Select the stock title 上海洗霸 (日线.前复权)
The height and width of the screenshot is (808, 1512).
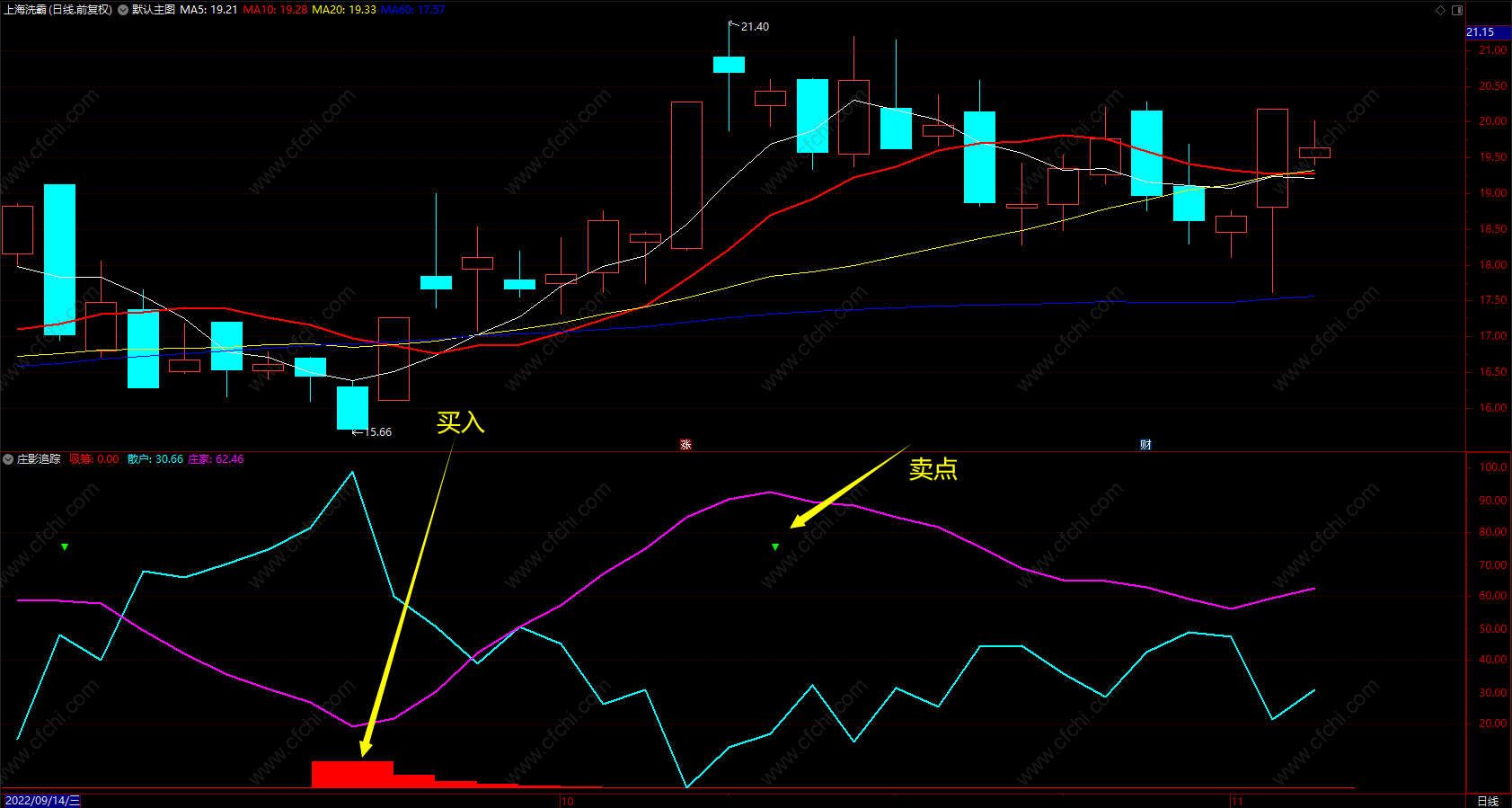[x=58, y=10]
